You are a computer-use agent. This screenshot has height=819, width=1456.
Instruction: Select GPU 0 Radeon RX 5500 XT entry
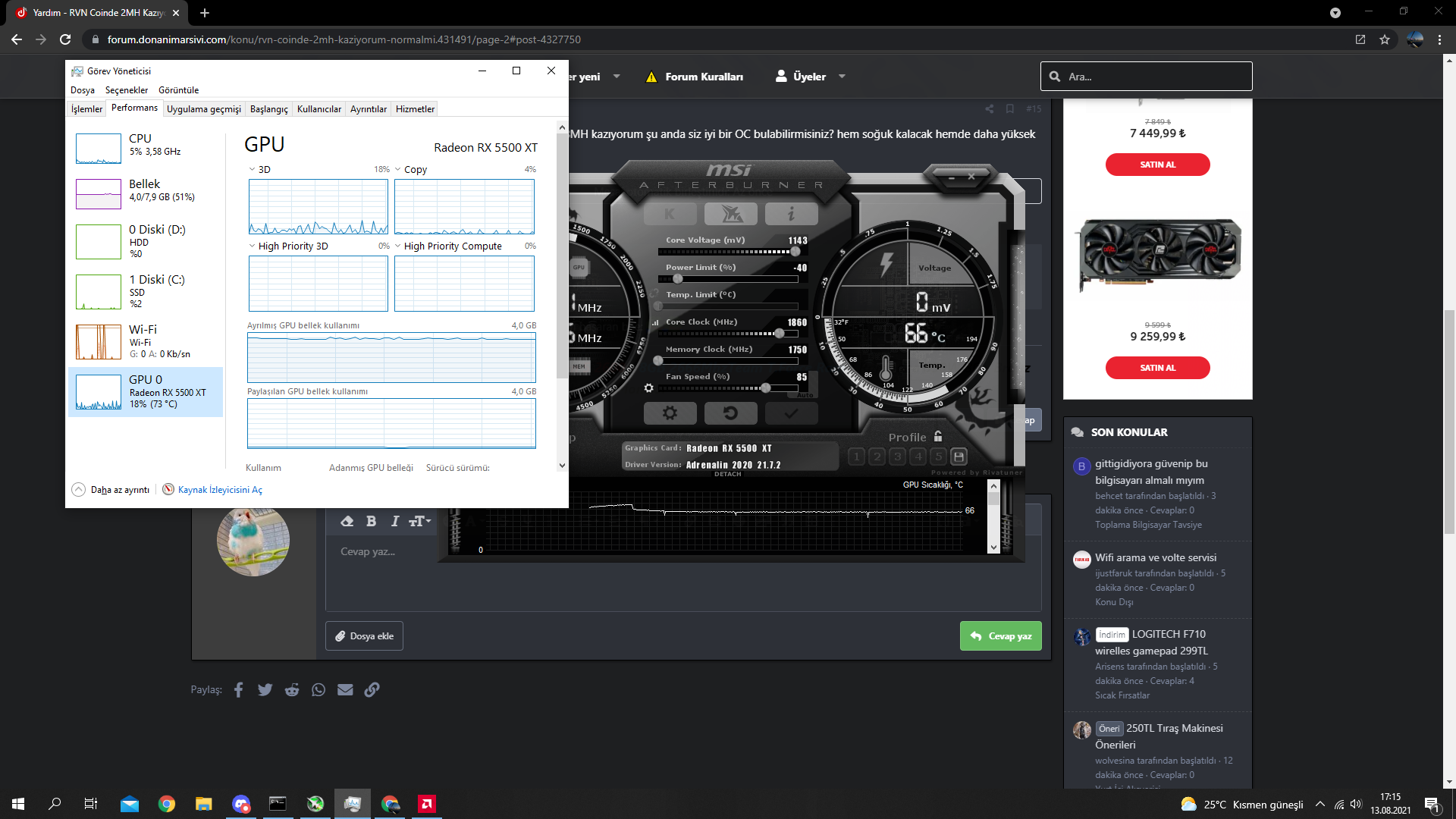pos(146,391)
